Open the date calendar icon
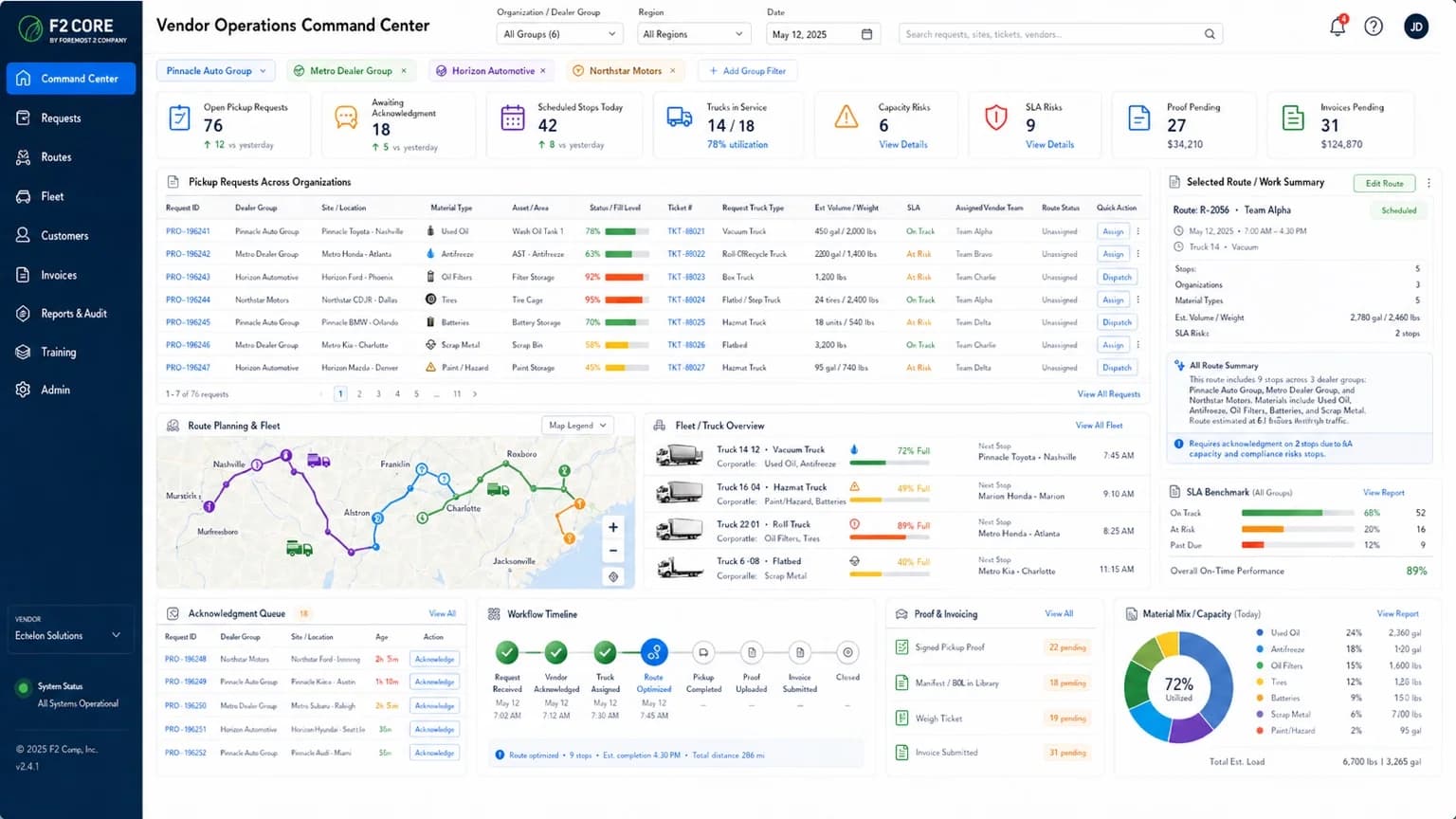 tap(866, 34)
